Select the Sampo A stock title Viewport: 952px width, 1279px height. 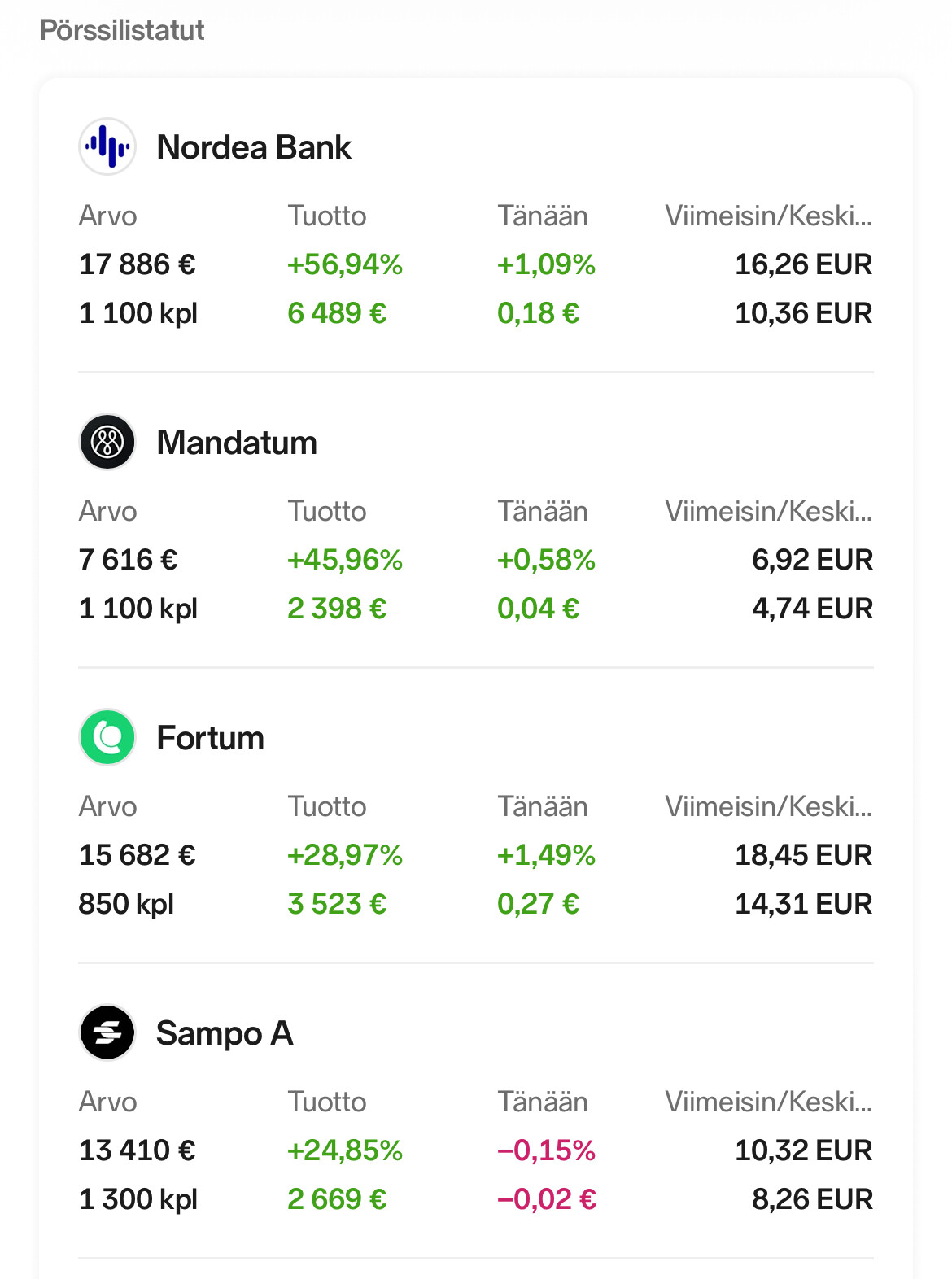click(224, 1034)
